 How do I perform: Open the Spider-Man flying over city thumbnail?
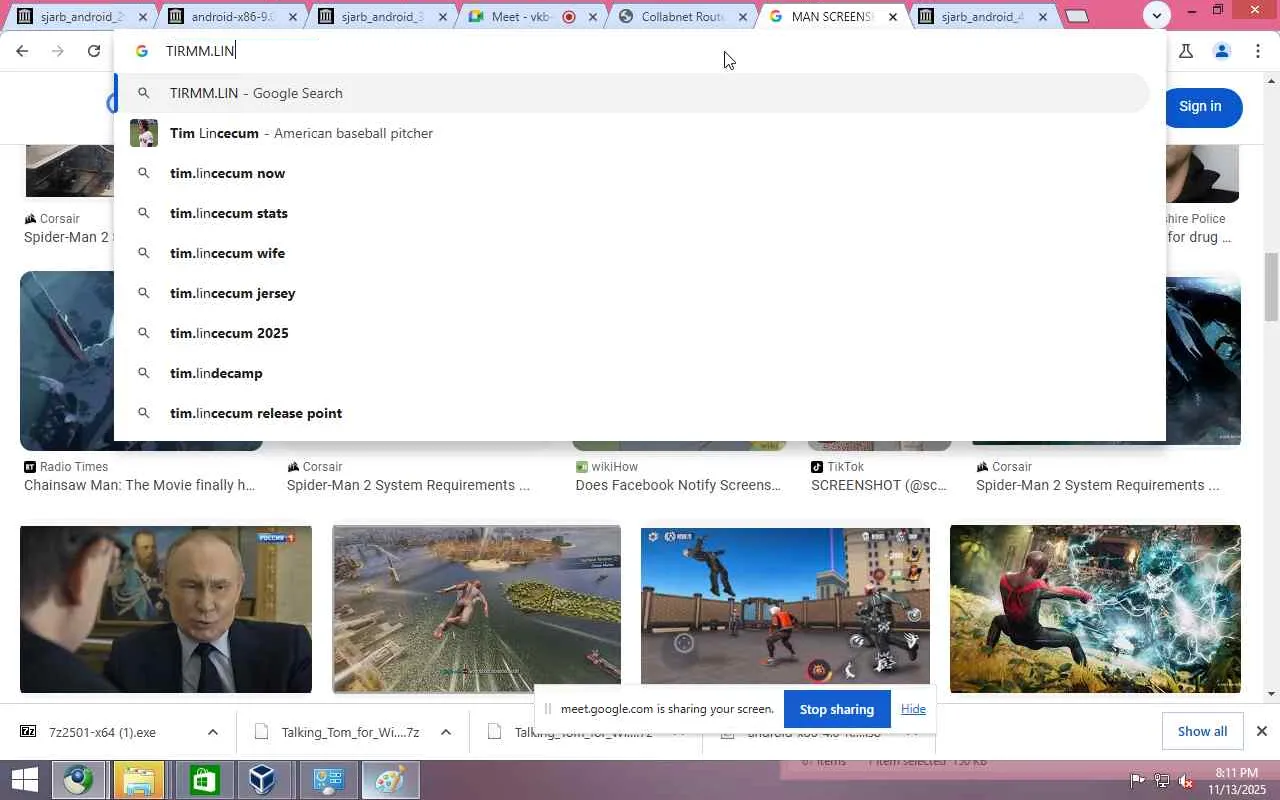pyautogui.click(x=476, y=609)
